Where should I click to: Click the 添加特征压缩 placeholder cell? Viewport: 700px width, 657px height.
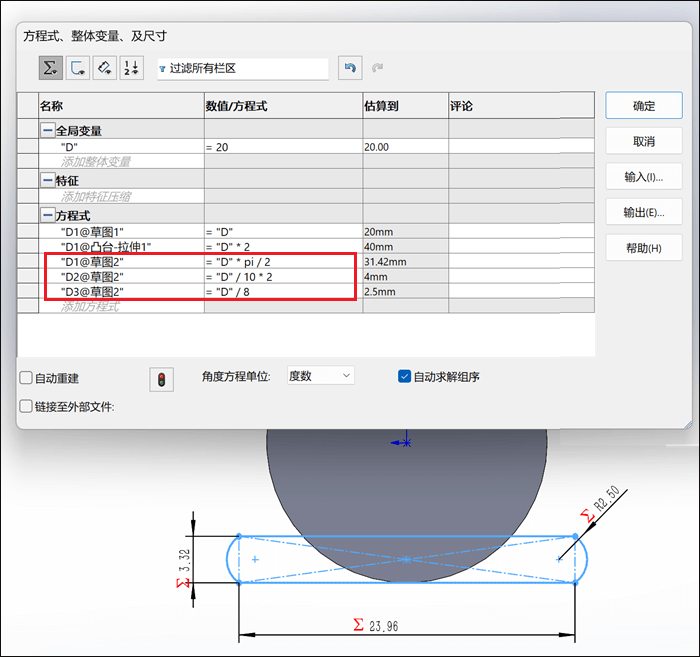[x=121, y=196]
